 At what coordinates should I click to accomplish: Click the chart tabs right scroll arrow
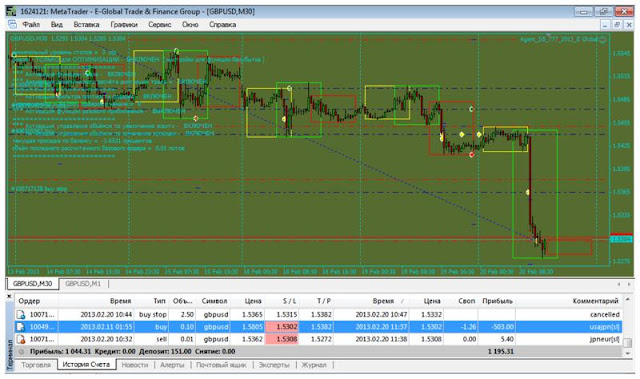point(629,284)
